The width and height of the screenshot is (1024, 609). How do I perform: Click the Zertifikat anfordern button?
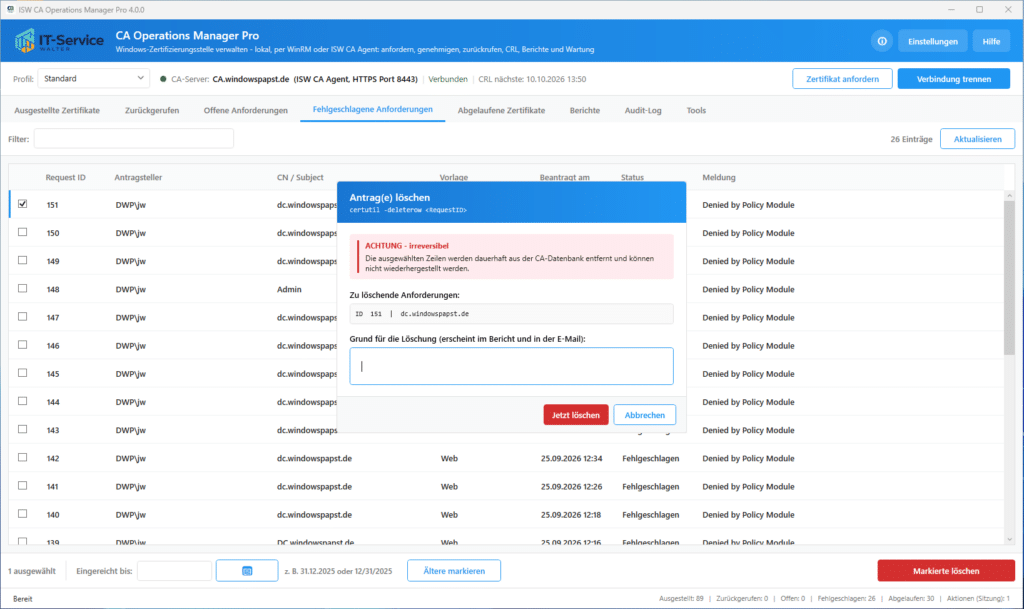(x=842, y=79)
